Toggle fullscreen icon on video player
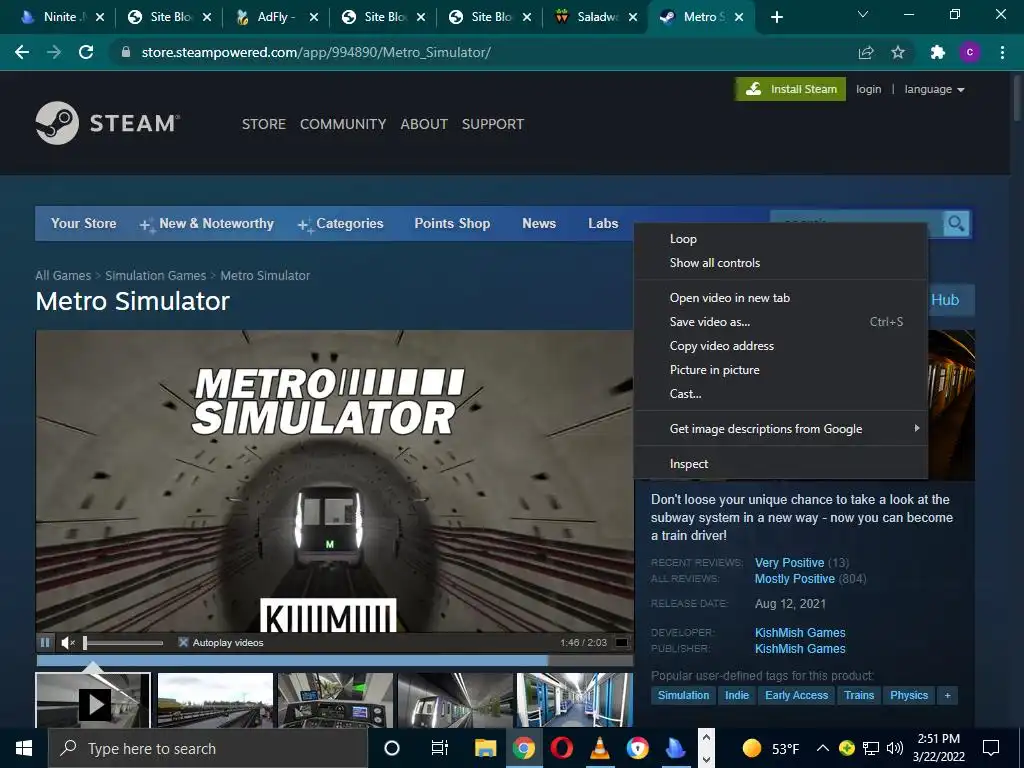 click(x=622, y=643)
